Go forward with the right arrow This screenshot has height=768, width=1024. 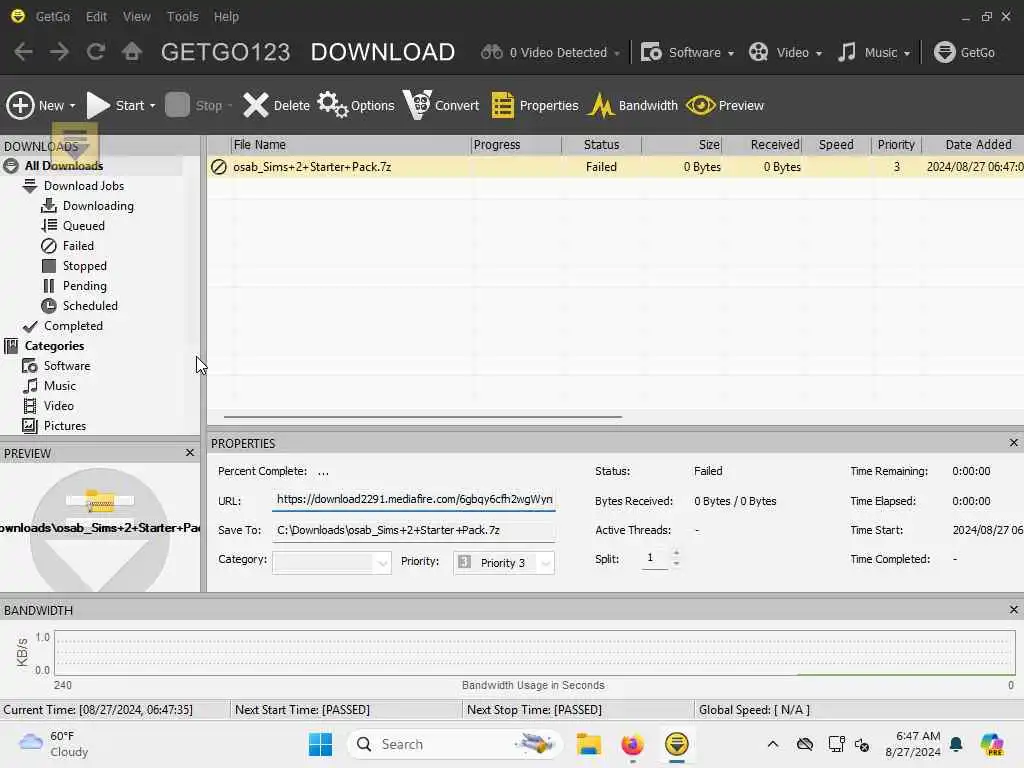pyautogui.click(x=59, y=52)
